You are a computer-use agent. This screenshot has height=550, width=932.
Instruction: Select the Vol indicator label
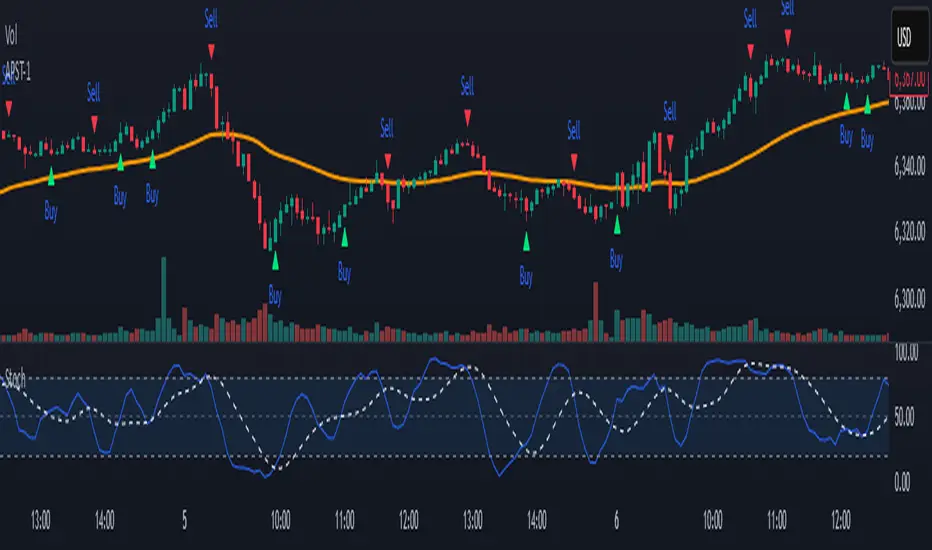tap(11, 36)
